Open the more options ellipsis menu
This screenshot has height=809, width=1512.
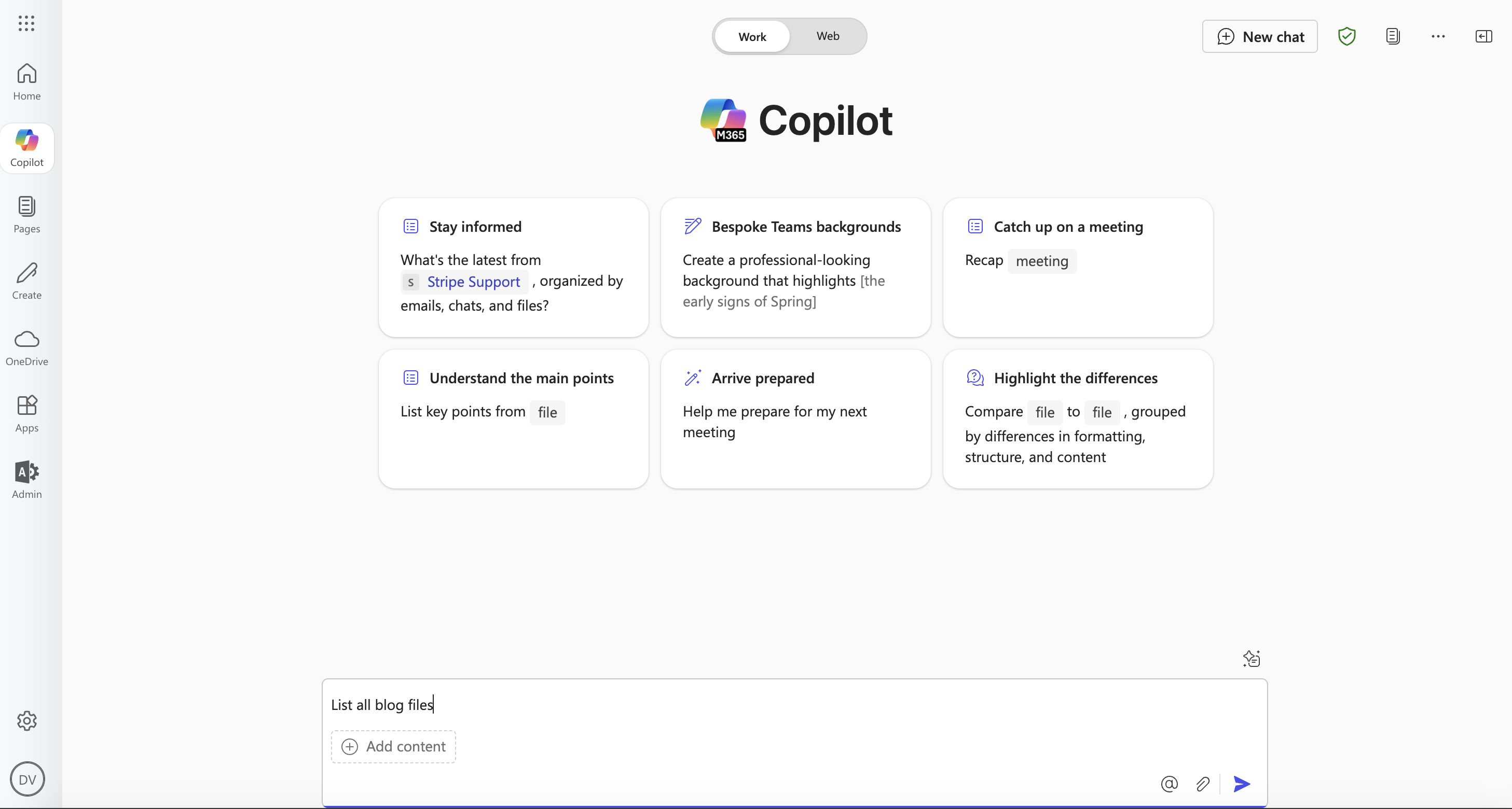pos(1438,36)
